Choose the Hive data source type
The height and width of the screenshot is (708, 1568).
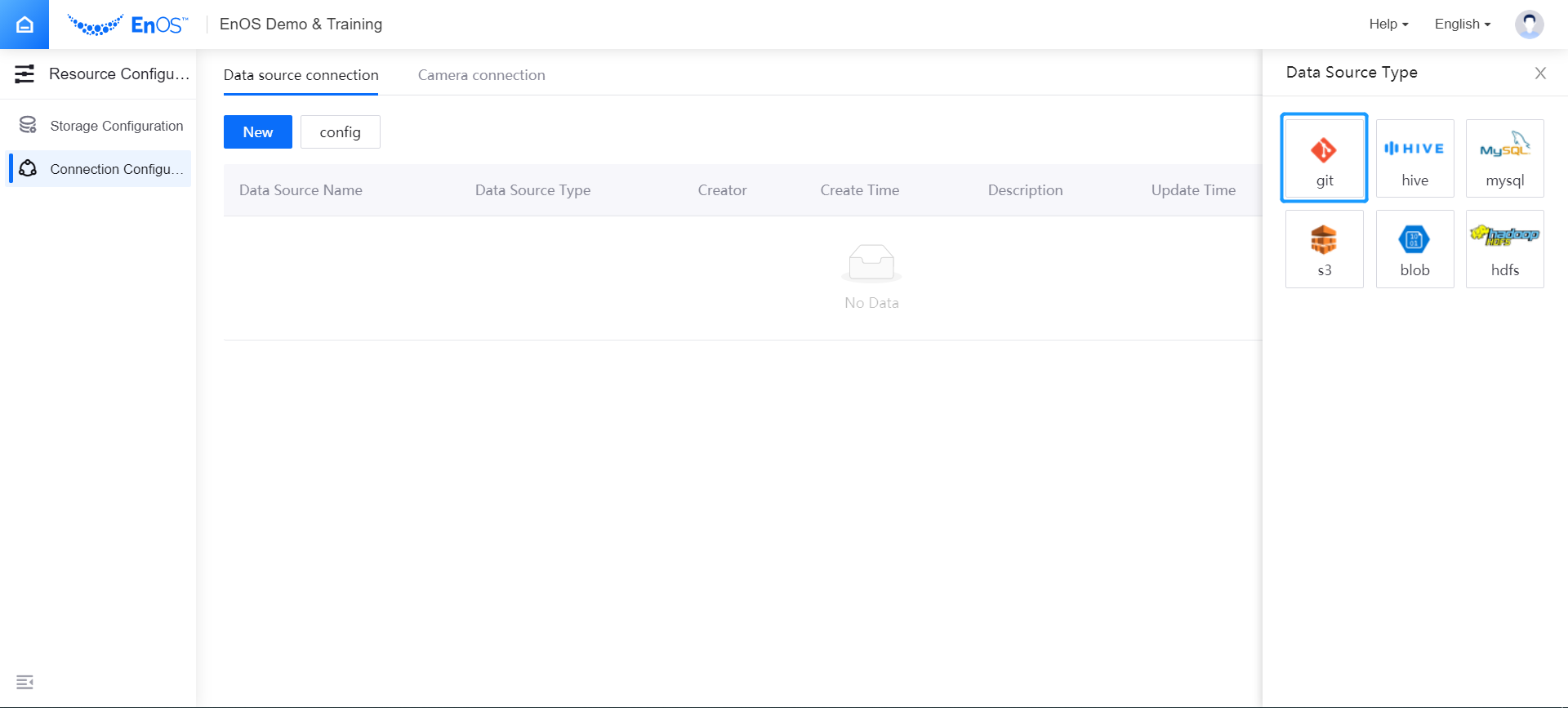click(x=1414, y=158)
